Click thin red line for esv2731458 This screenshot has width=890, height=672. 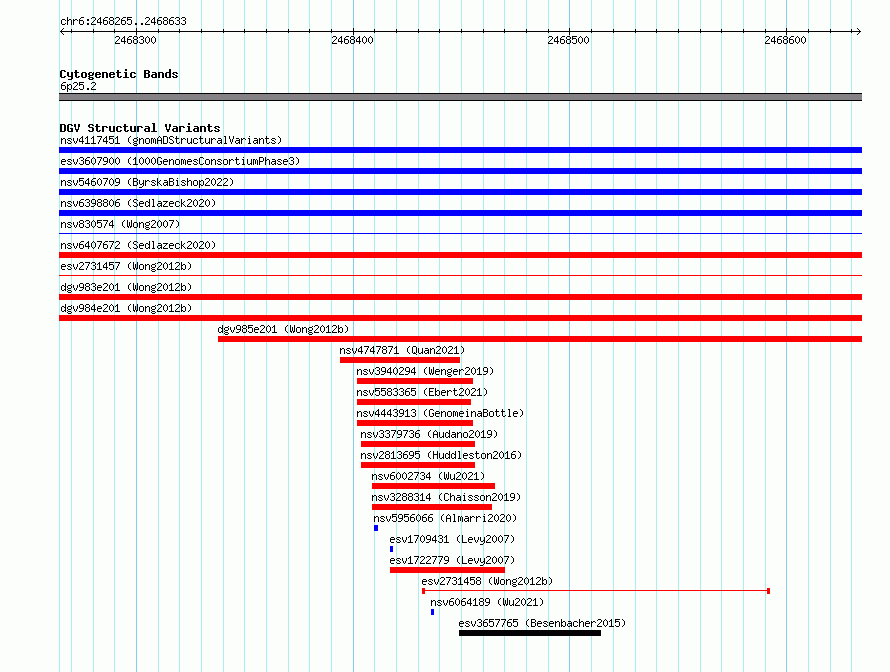(x=596, y=591)
